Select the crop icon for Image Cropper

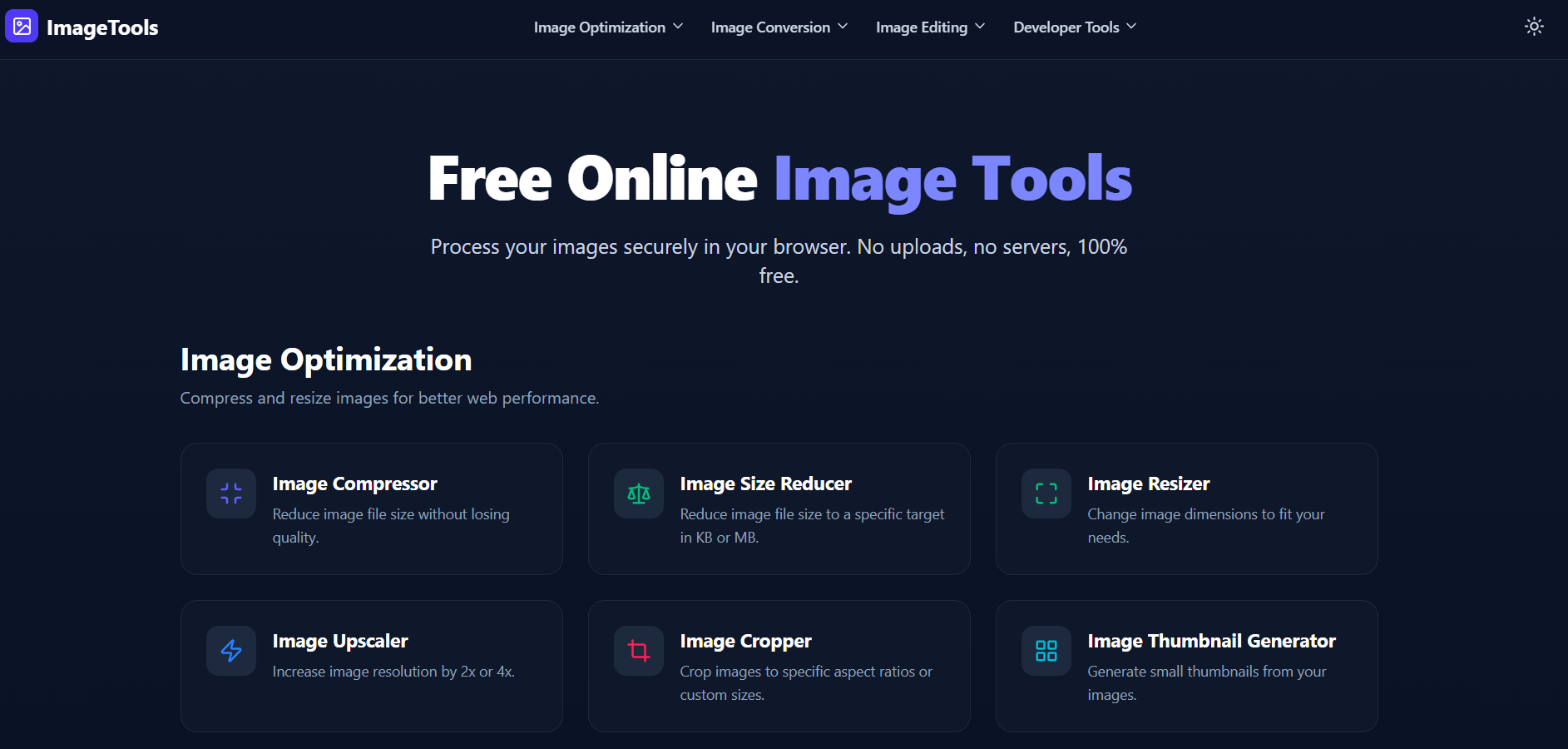coord(638,650)
